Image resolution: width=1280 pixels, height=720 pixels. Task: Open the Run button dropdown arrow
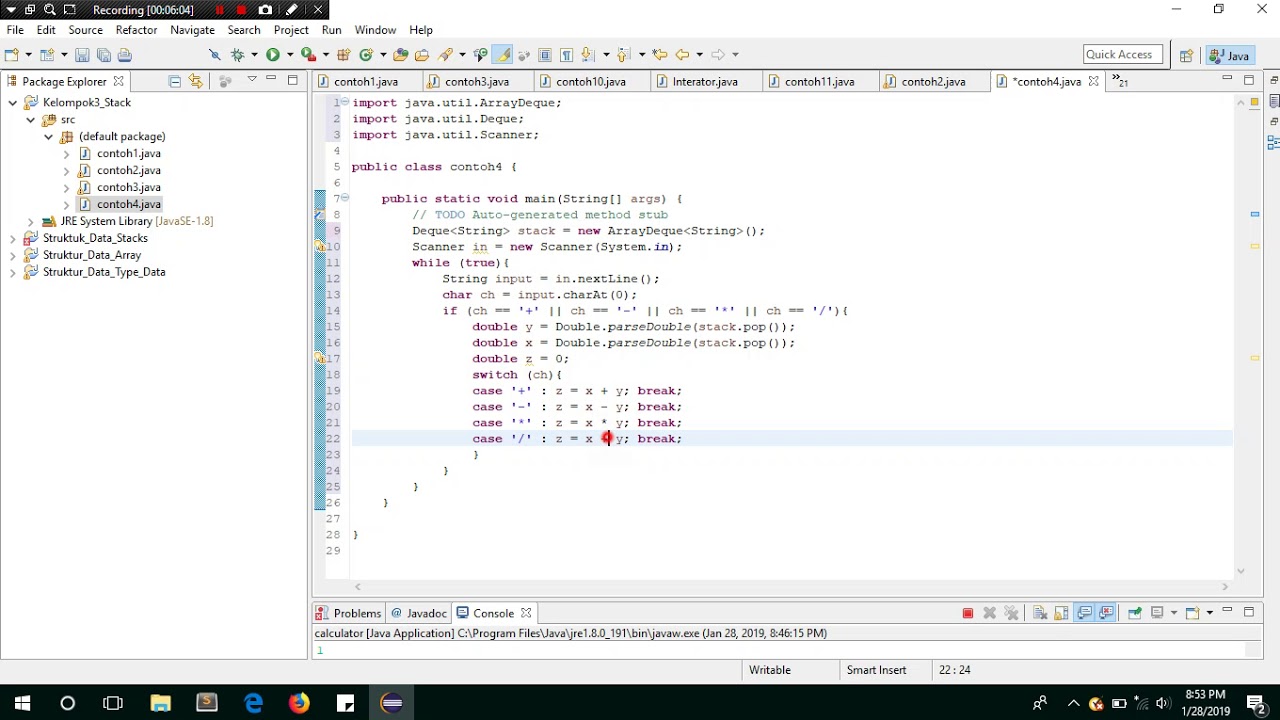tap(290, 54)
